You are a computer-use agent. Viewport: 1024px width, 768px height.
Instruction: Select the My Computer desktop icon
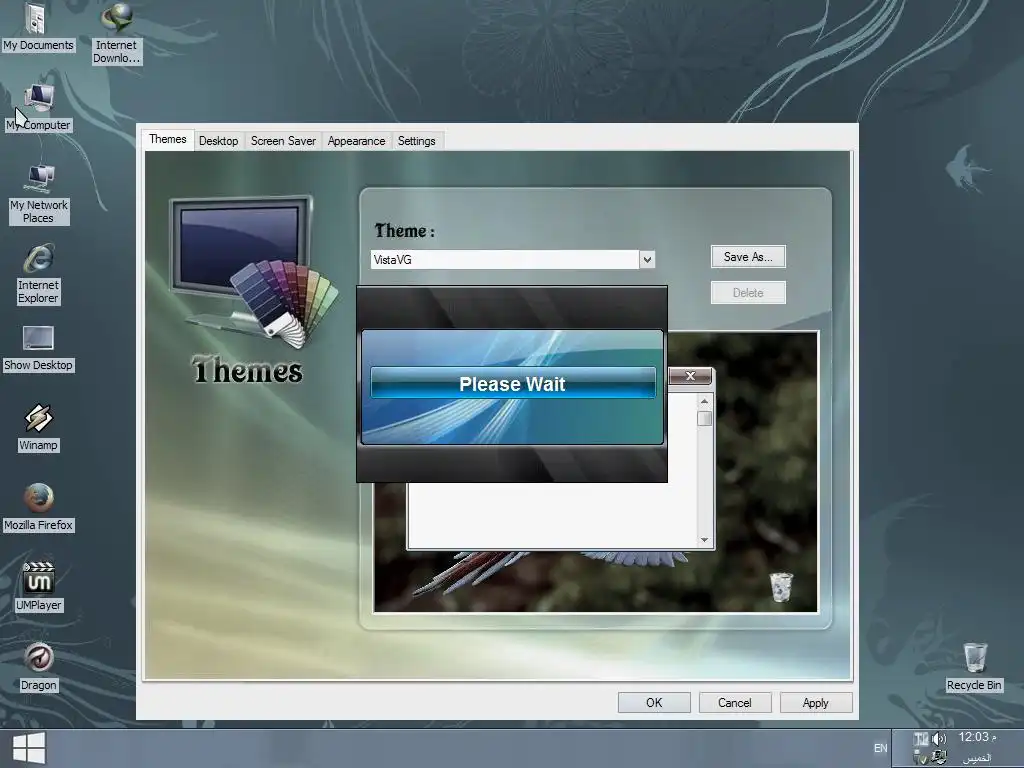click(39, 108)
